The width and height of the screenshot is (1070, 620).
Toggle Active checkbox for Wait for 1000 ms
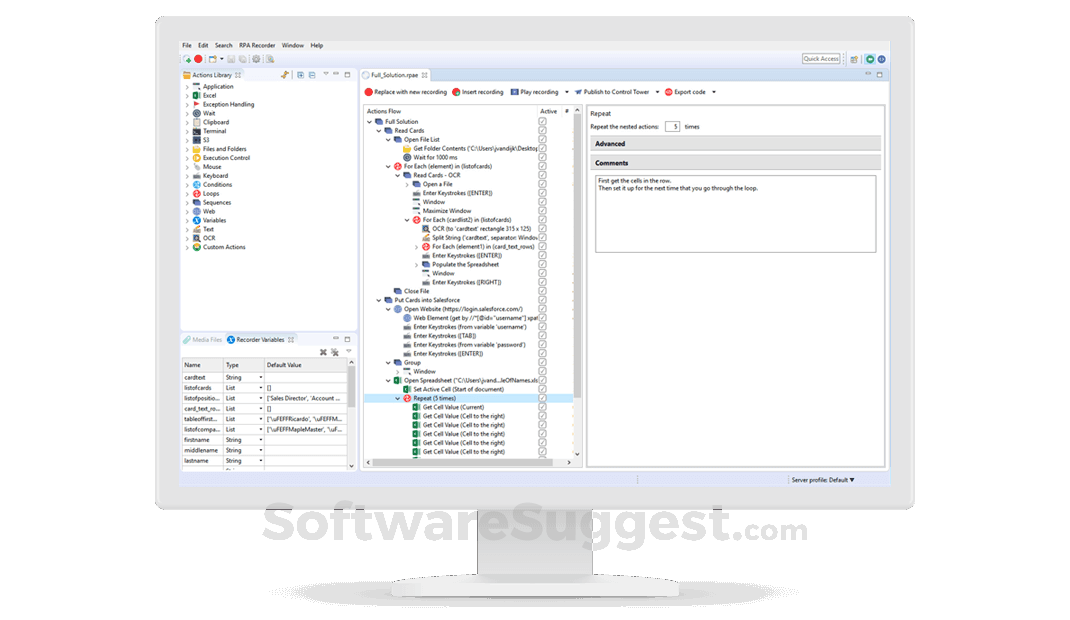point(543,157)
